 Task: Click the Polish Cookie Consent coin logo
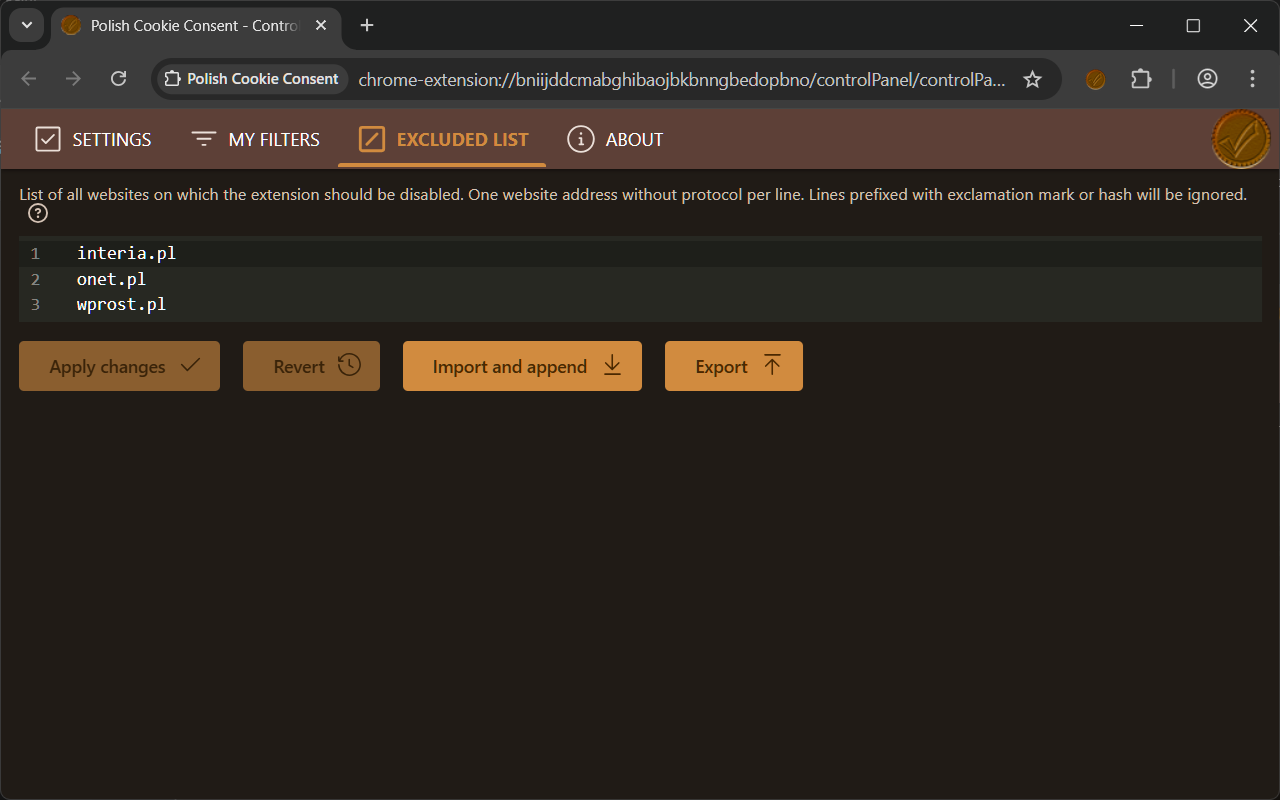(1241, 139)
